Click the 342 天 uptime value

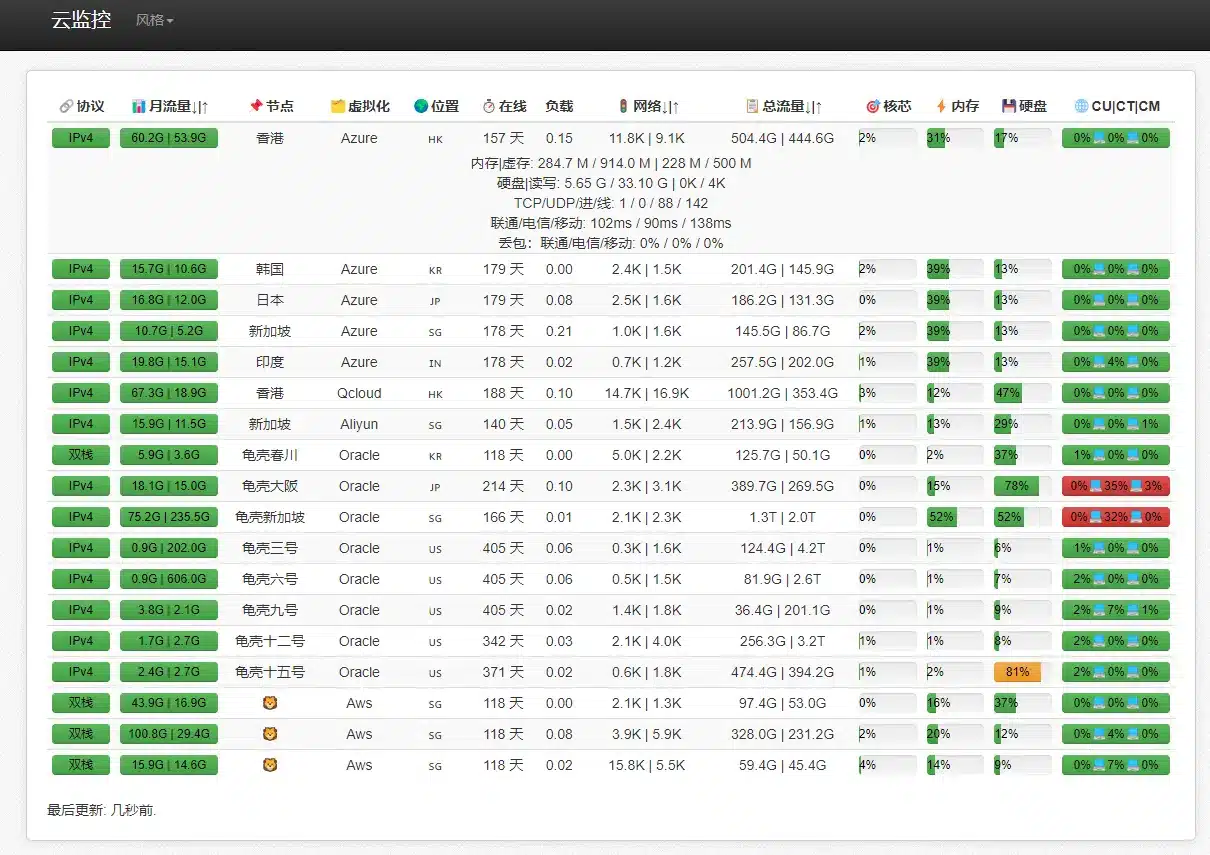(x=503, y=641)
